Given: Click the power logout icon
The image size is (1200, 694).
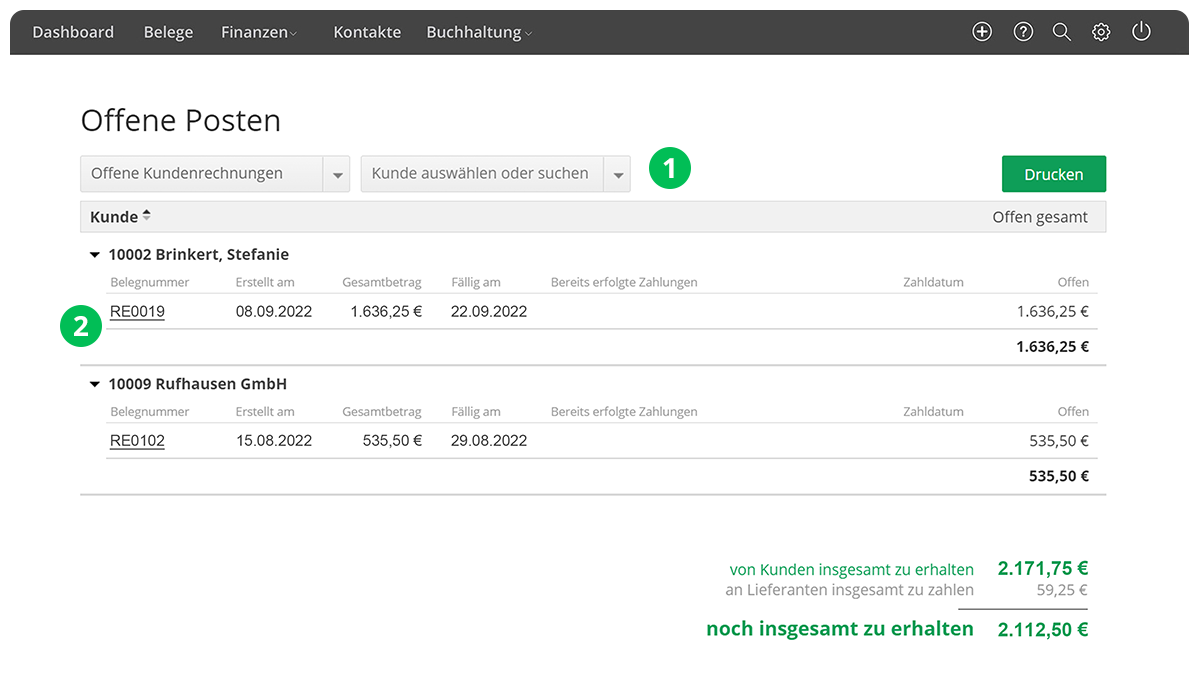Looking at the screenshot, I should tap(1141, 32).
